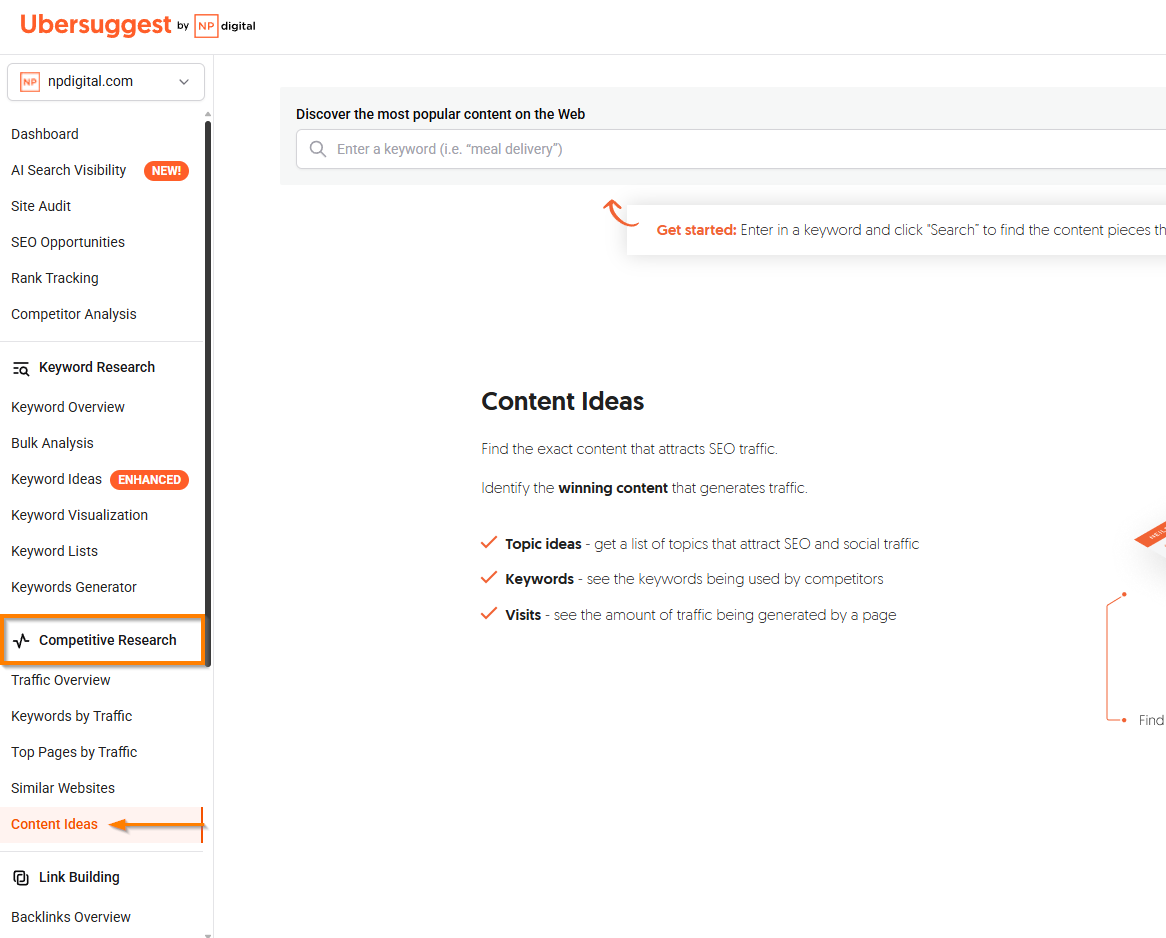Click the Visits checkmark icon

(489, 614)
